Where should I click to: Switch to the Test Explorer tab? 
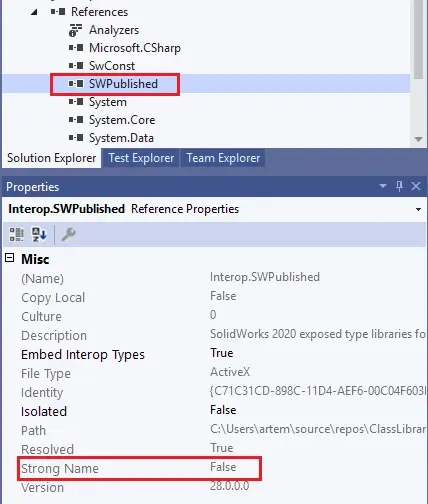pos(141,158)
